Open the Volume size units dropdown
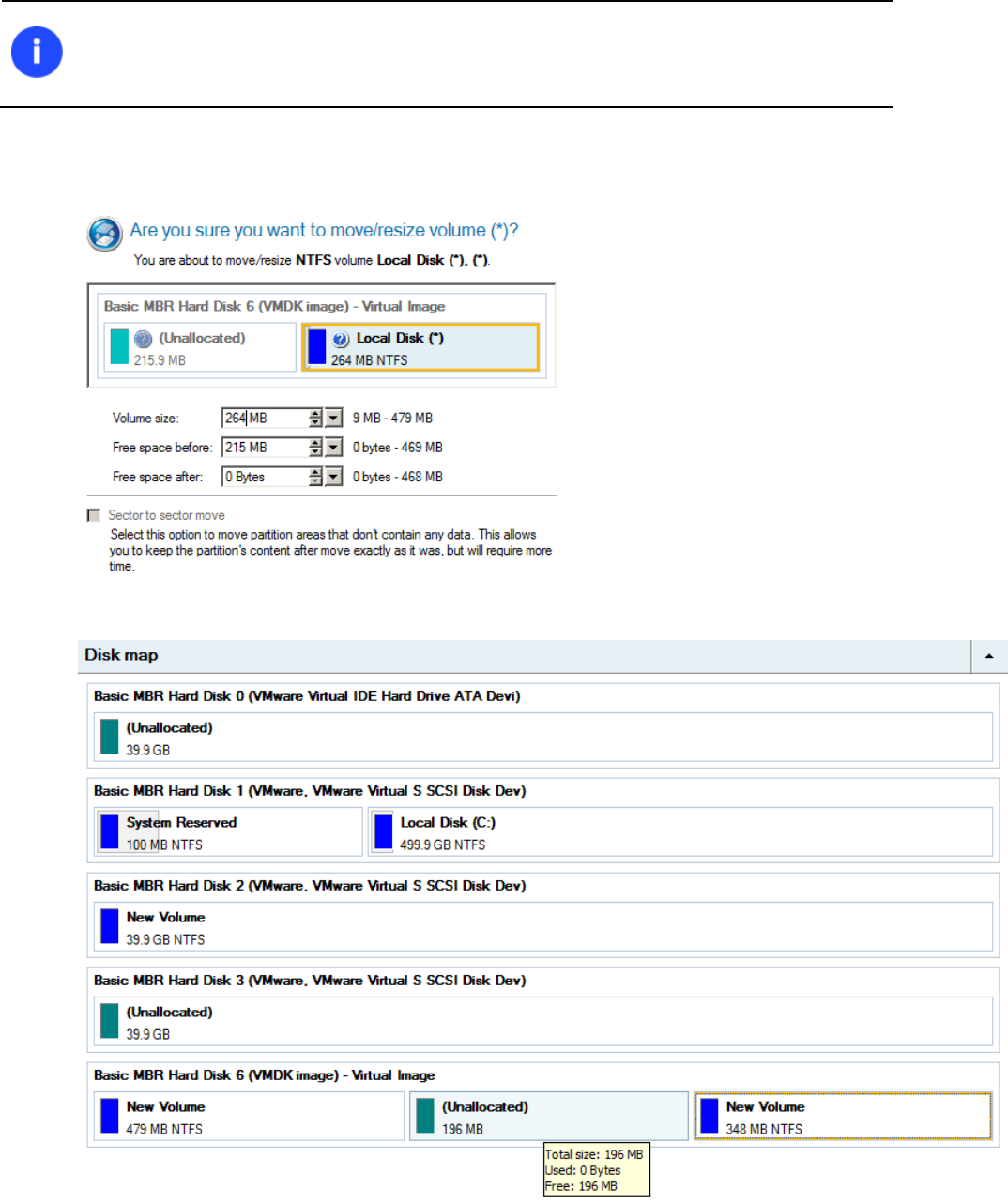Image resolution: width=1008 pixels, height=1203 pixels. [334, 419]
